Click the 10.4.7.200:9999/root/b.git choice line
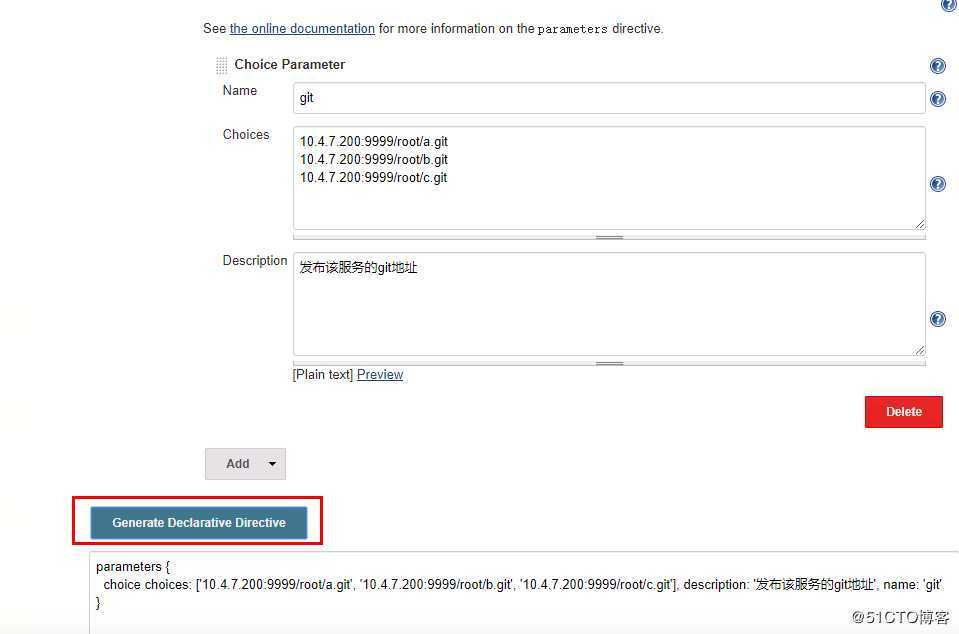This screenshot has width=959, height=634. point(374,160)
